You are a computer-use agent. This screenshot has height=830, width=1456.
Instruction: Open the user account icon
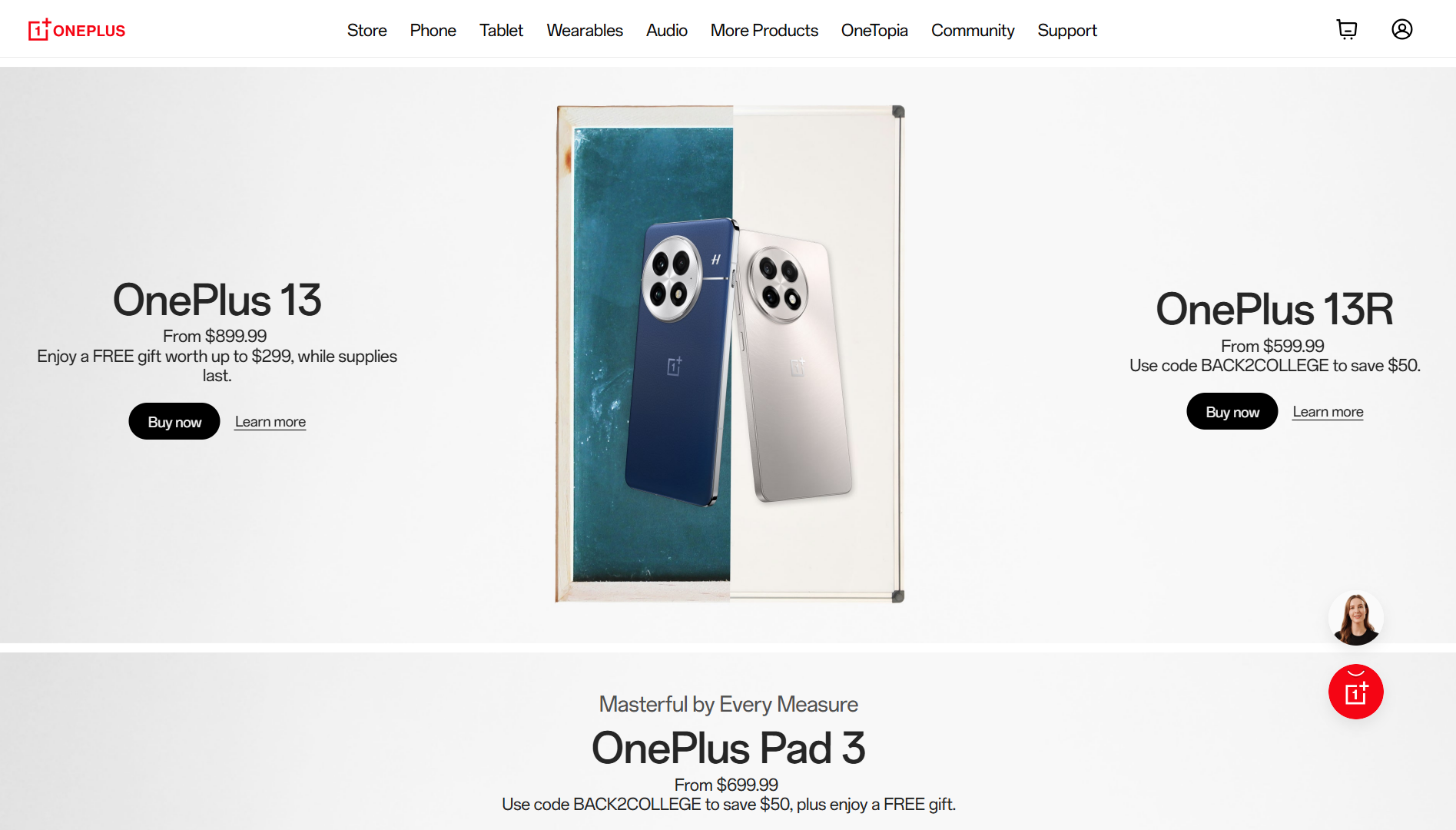point(1402,29)
